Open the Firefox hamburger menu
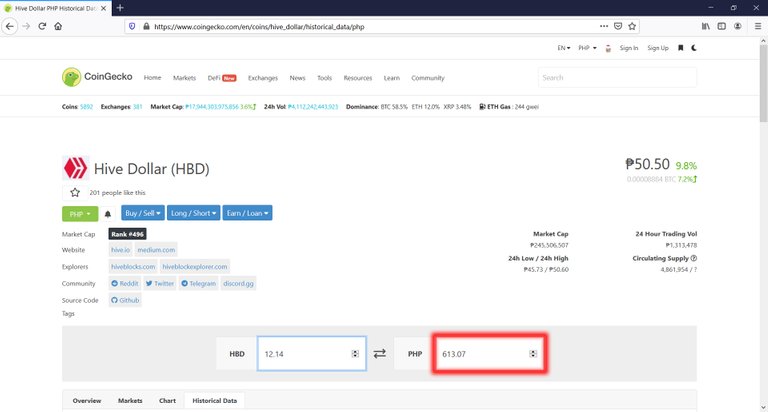Screen dimensions: 768x412 pyautogui.click(x=758, y=26)
